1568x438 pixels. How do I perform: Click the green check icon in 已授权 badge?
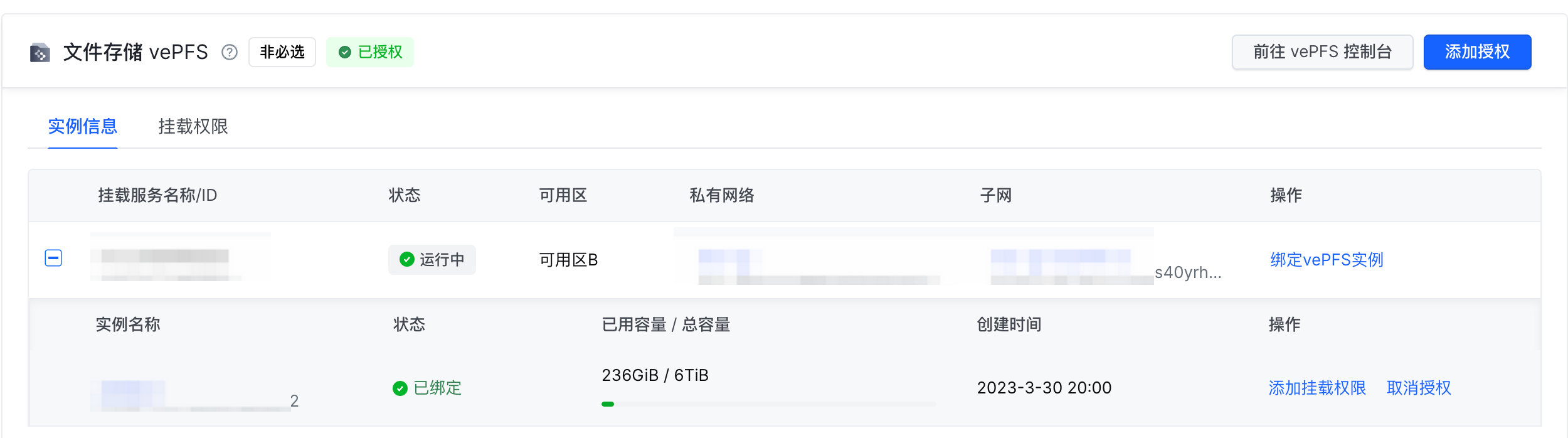[344, 52]
